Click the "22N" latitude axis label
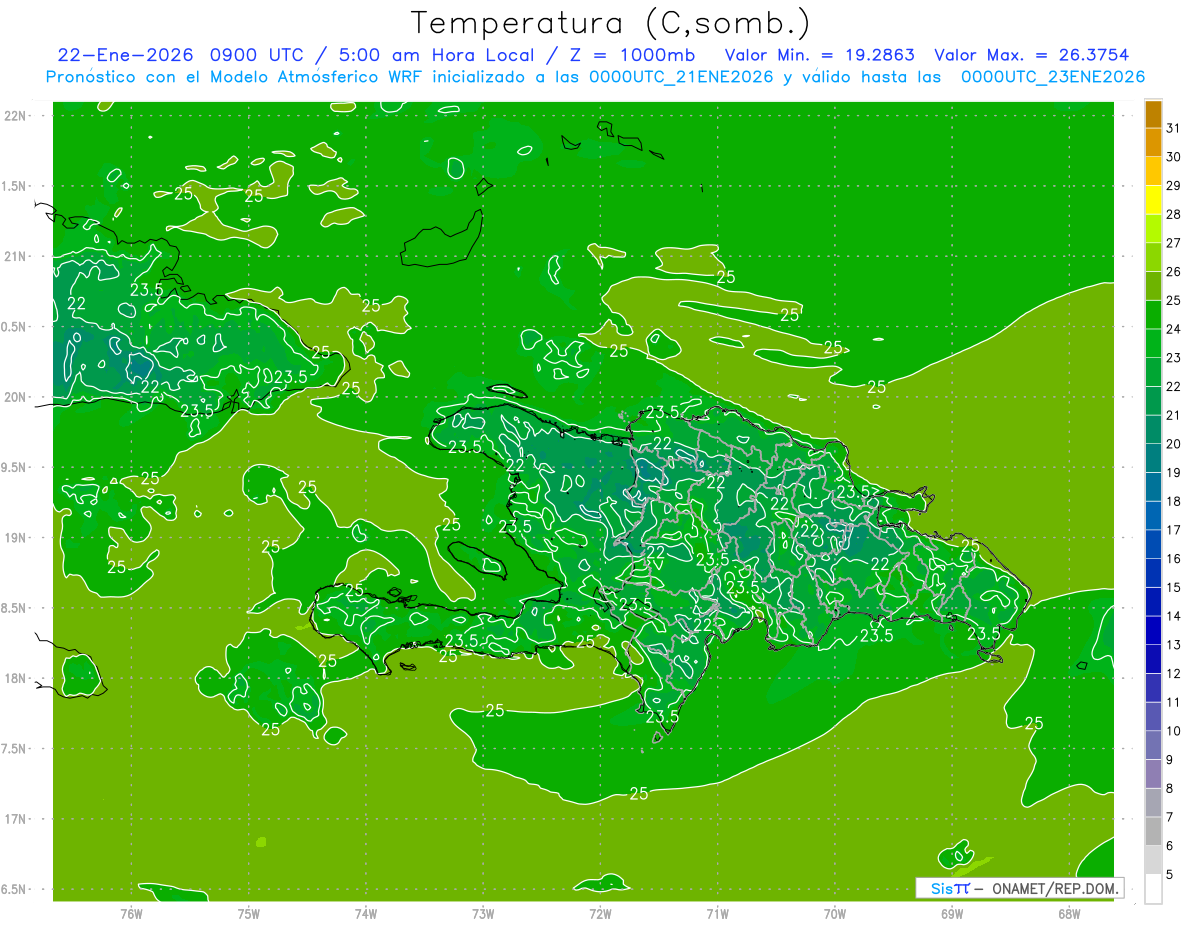 coord(17,116)
